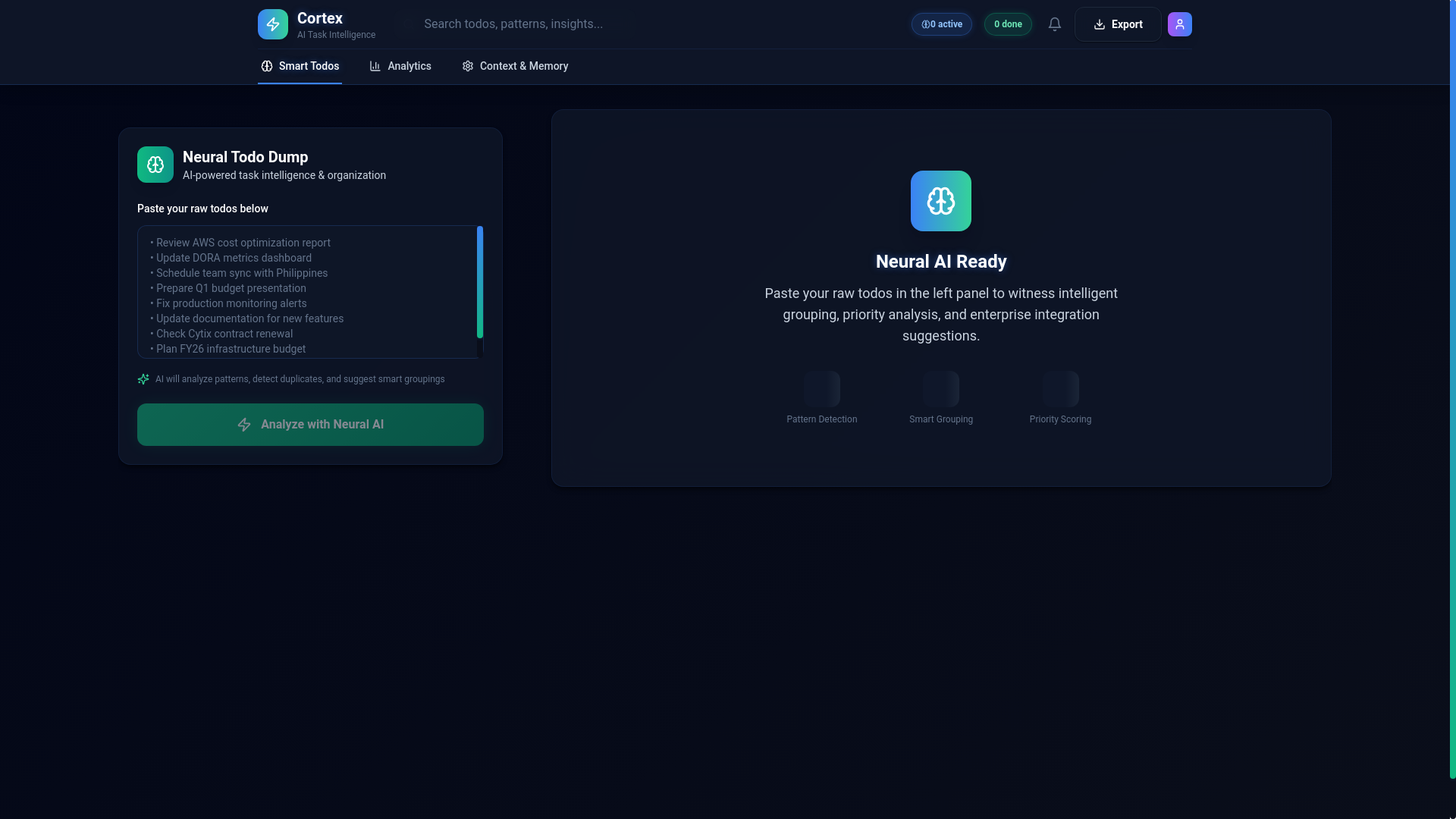Click Analyze with Neural AI button

pyautogui.click(x=310, y=425)
